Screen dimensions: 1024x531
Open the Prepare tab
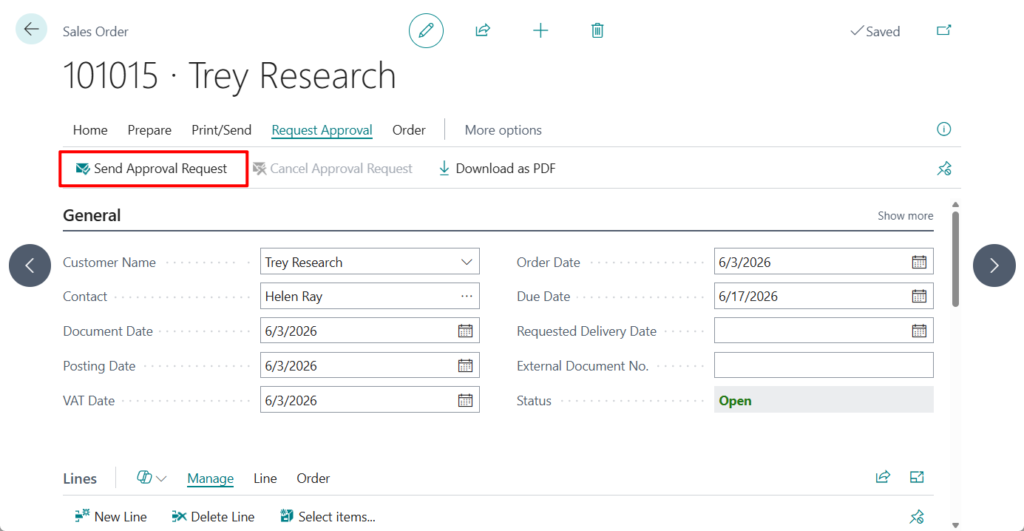coord(149,130)
